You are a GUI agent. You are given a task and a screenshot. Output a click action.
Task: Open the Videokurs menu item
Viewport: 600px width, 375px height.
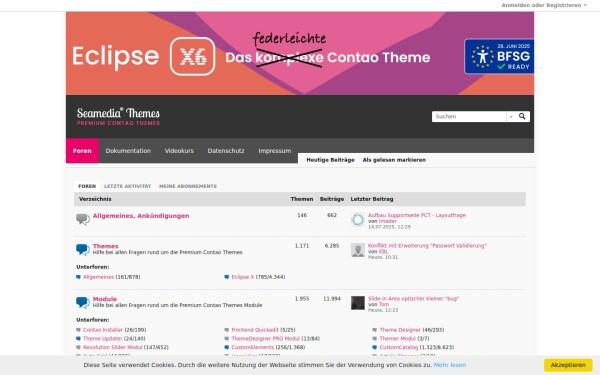pyautogui.click(x=179, y=151)
